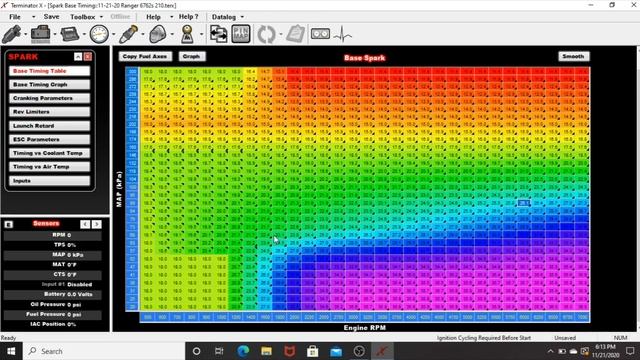Expand the shifter knob icon dropdown arrow

point(201,35)
